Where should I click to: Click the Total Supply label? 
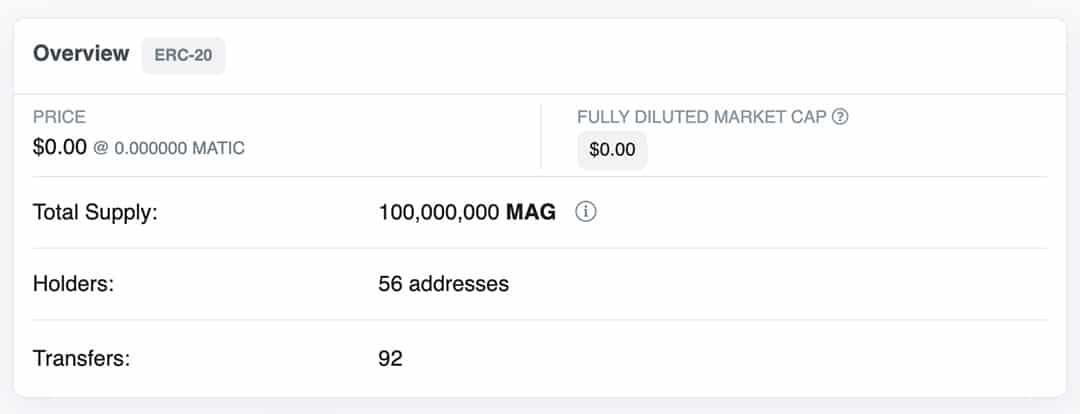pos(96,213)
